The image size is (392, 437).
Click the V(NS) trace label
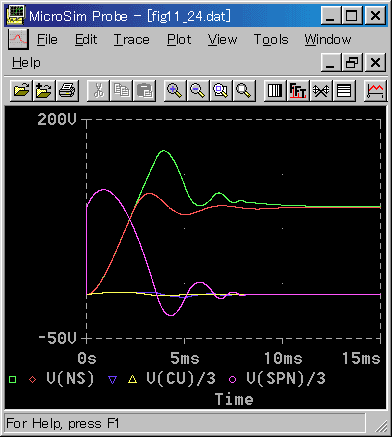(70, 379)
